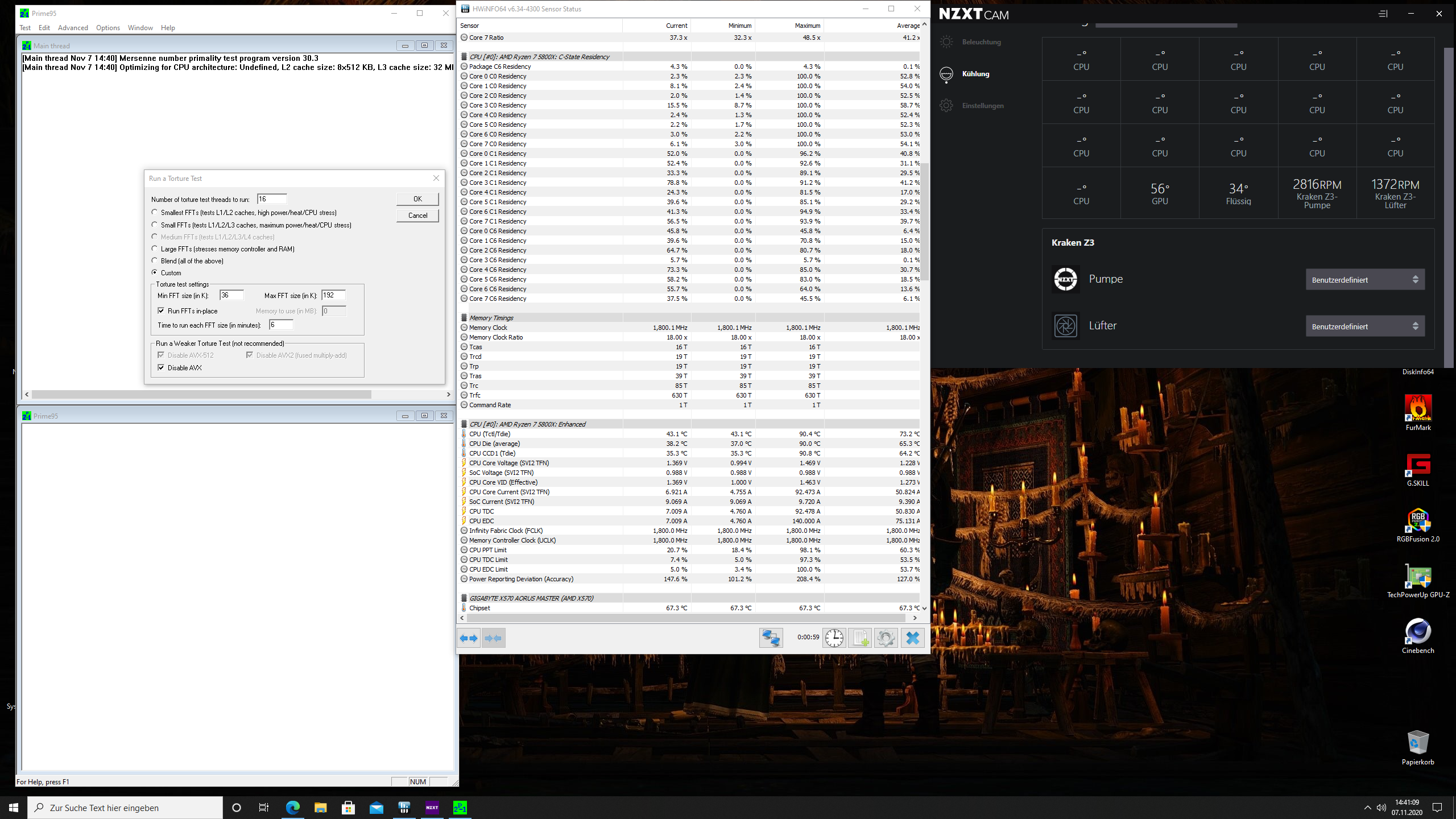Open NZXT CAM taskbar icon
The image size is (1456, 819).
[x=432, y=807]
